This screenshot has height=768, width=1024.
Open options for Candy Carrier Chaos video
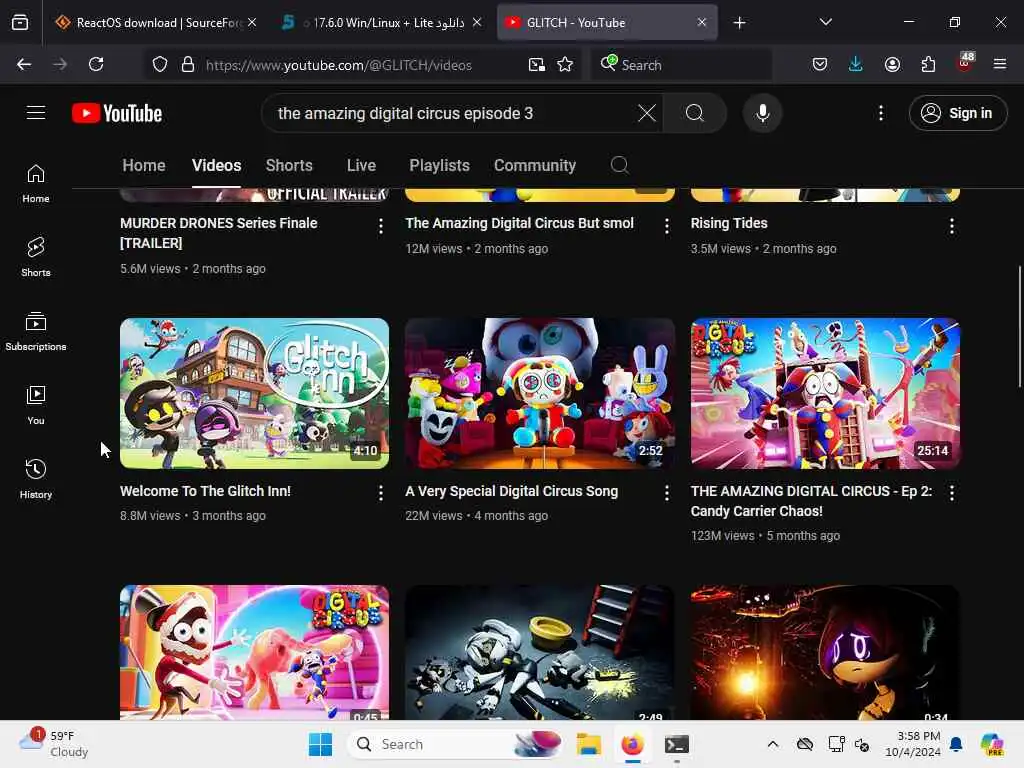point(952,494)
